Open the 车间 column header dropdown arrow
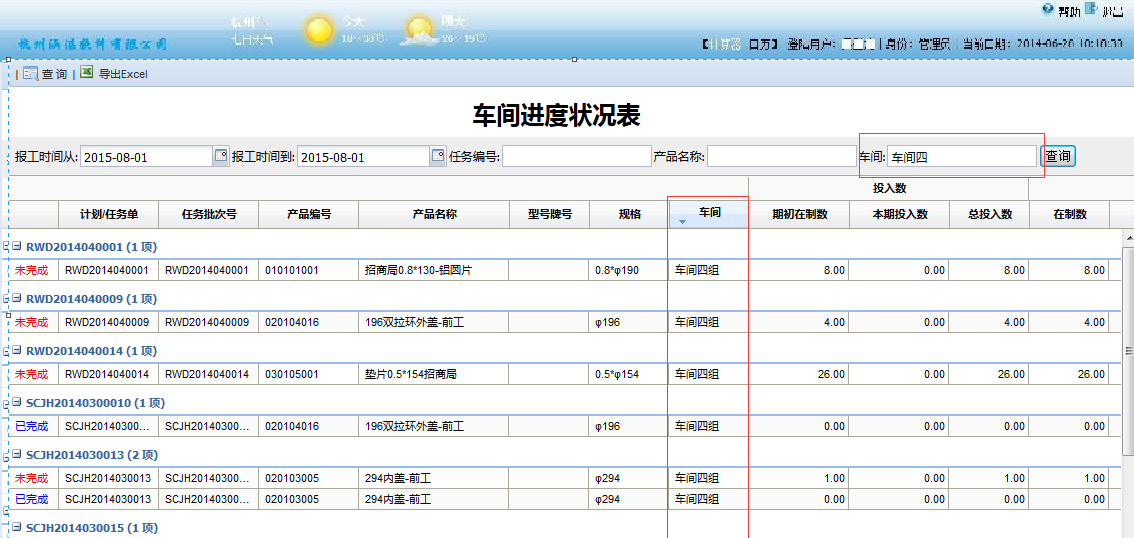The image size is (1134, 538). click(683, 221)
